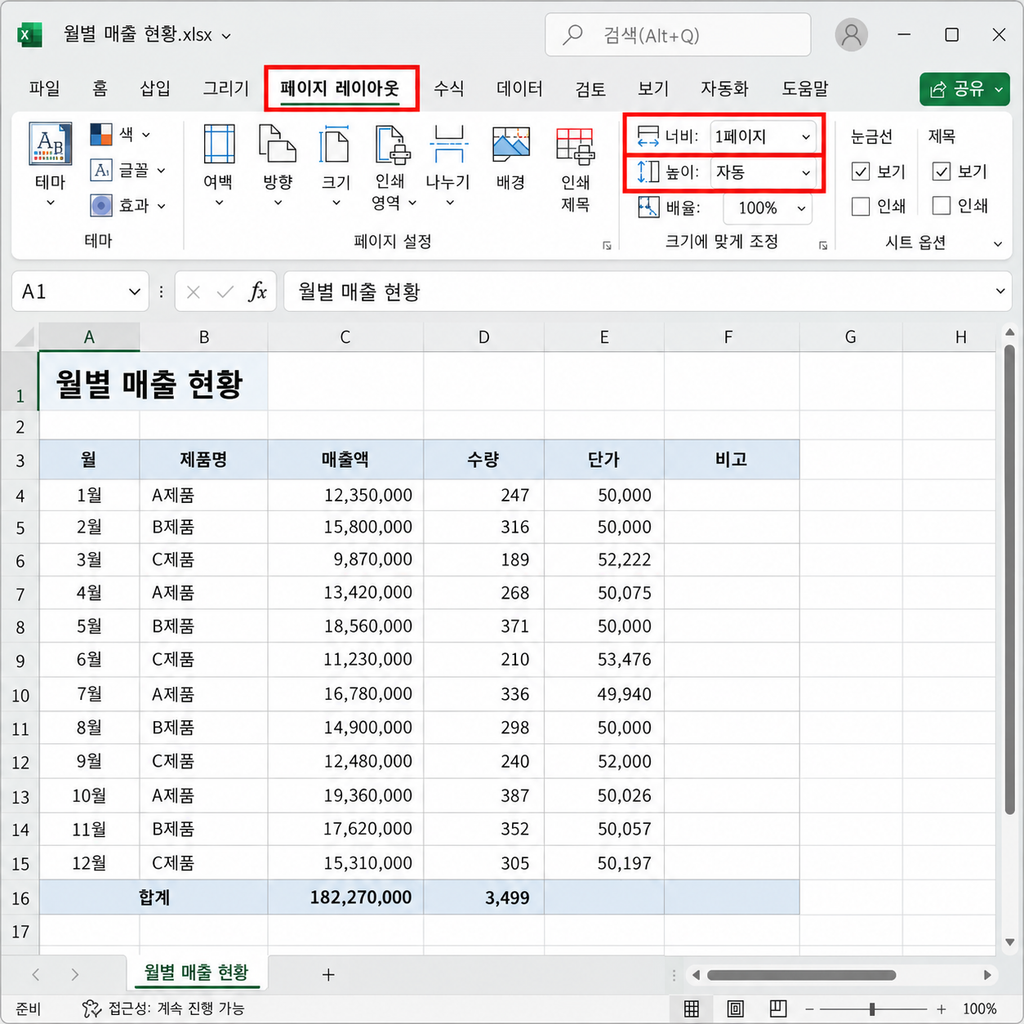
Task: Click the formula bar cancel X icon
Action: [x=193, y=292]
